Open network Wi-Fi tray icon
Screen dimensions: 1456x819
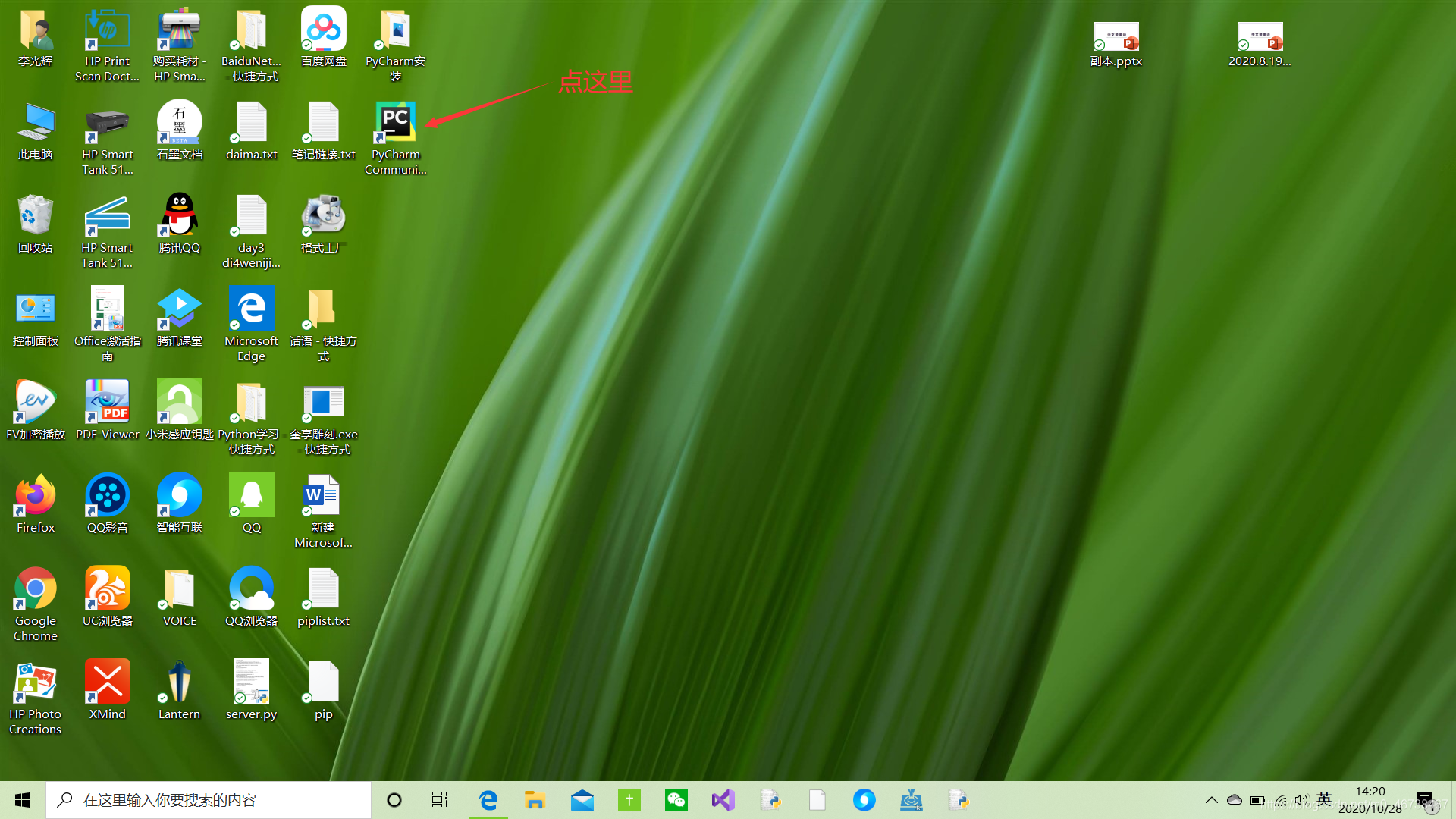point(1281,800)
